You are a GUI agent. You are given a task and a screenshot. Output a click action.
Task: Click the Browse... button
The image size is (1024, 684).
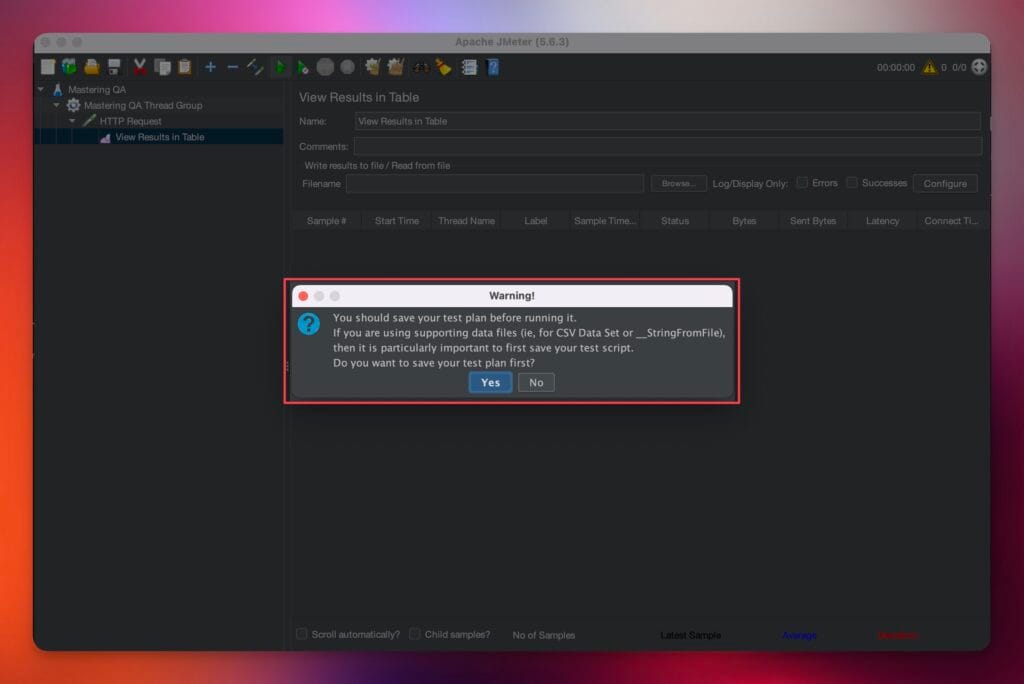[x=679, y=184]
